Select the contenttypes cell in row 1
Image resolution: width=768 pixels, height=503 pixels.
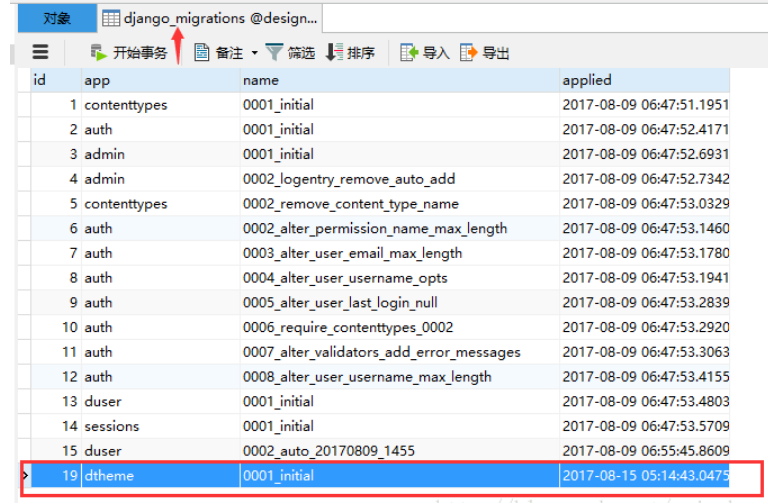[x=161, y=105]
